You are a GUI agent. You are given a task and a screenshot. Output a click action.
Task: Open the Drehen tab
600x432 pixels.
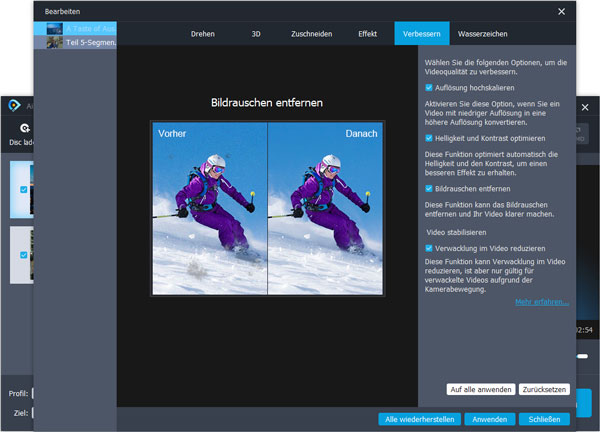pos(202,34)
